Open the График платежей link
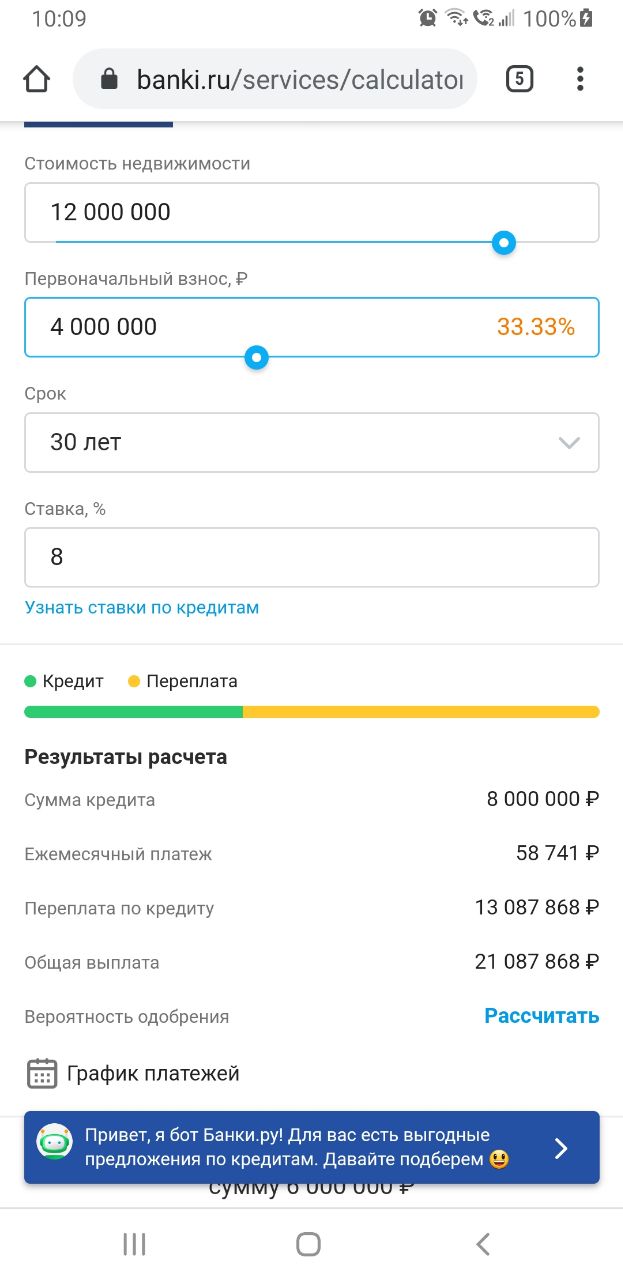623x1280 pixels. tap(153, 1074)
